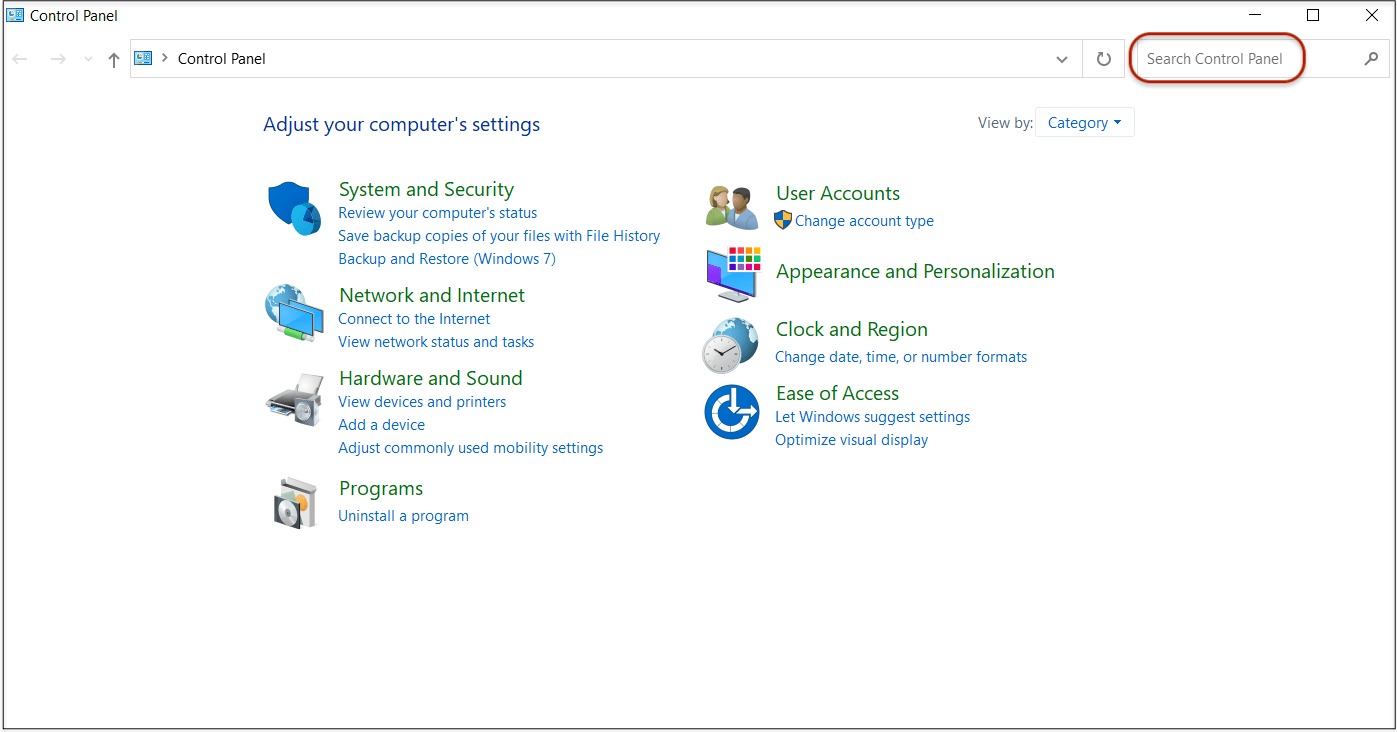The image size is (1397, 732).
Task: Click the back navigation arrow
Action: click(x=20, y=58)
